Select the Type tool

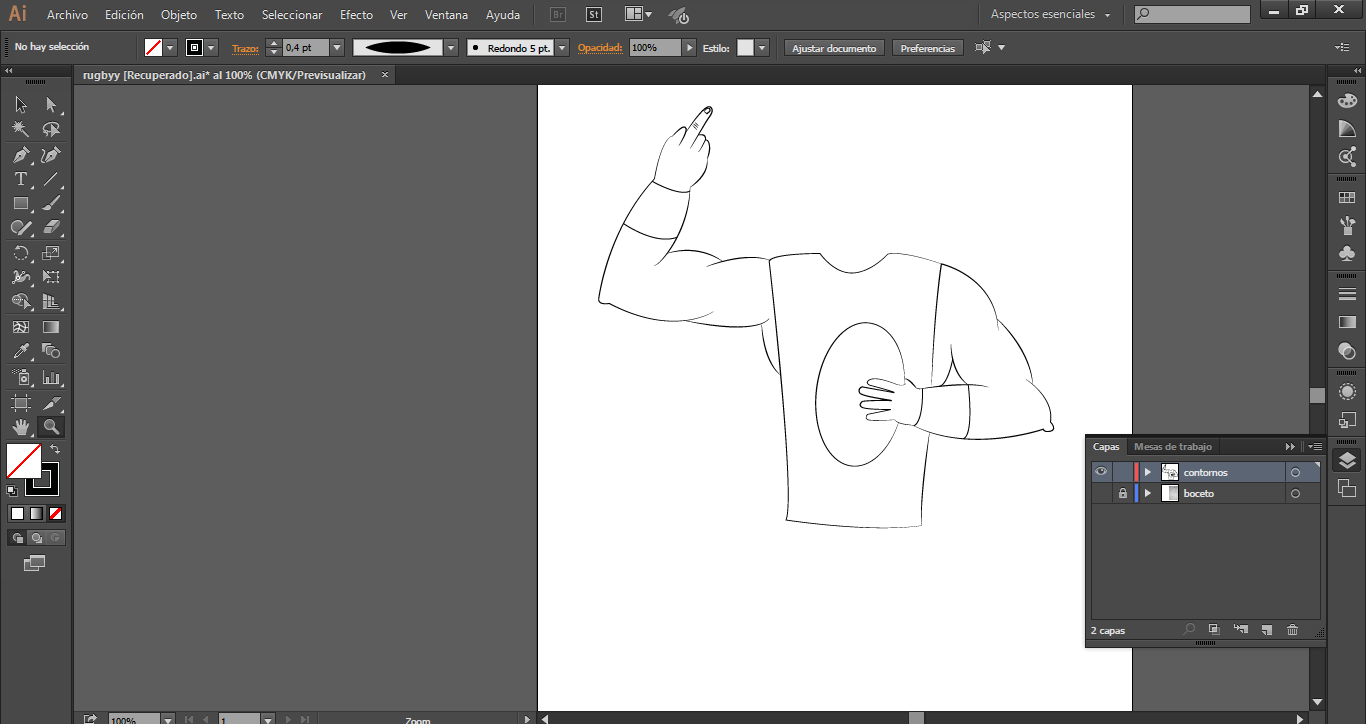click(21, 180)
